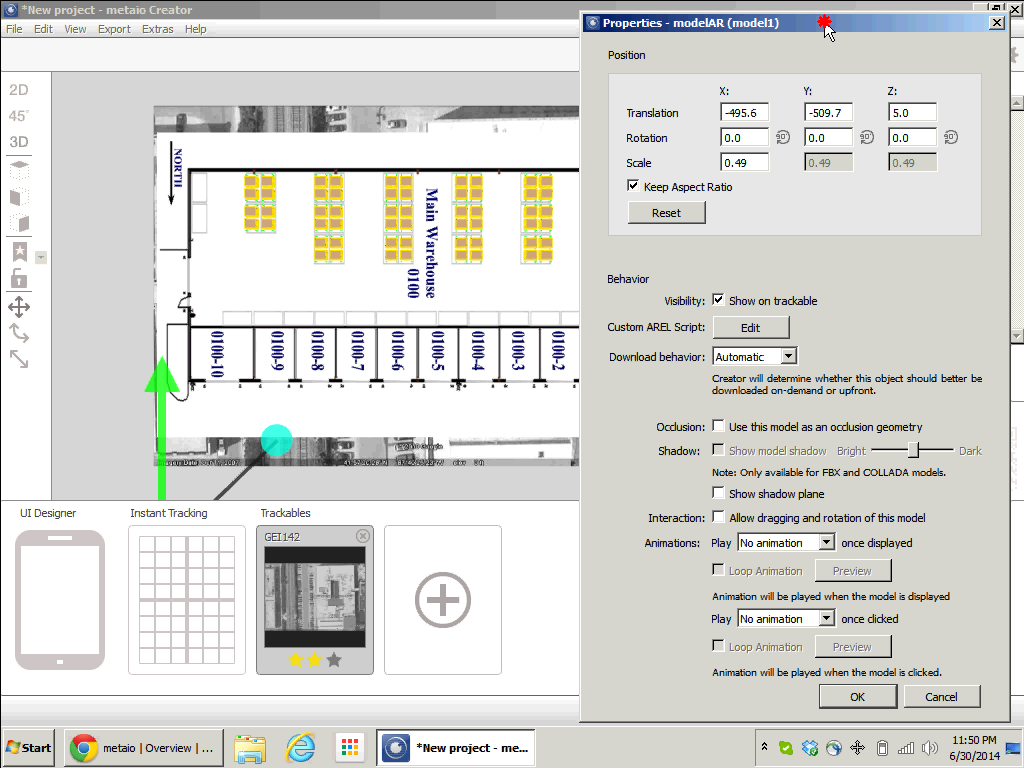The width and height of the screenshot is (1024, 768).
Task: Click the 90° rotate button for X rotation
Action: tap(783, 138)
